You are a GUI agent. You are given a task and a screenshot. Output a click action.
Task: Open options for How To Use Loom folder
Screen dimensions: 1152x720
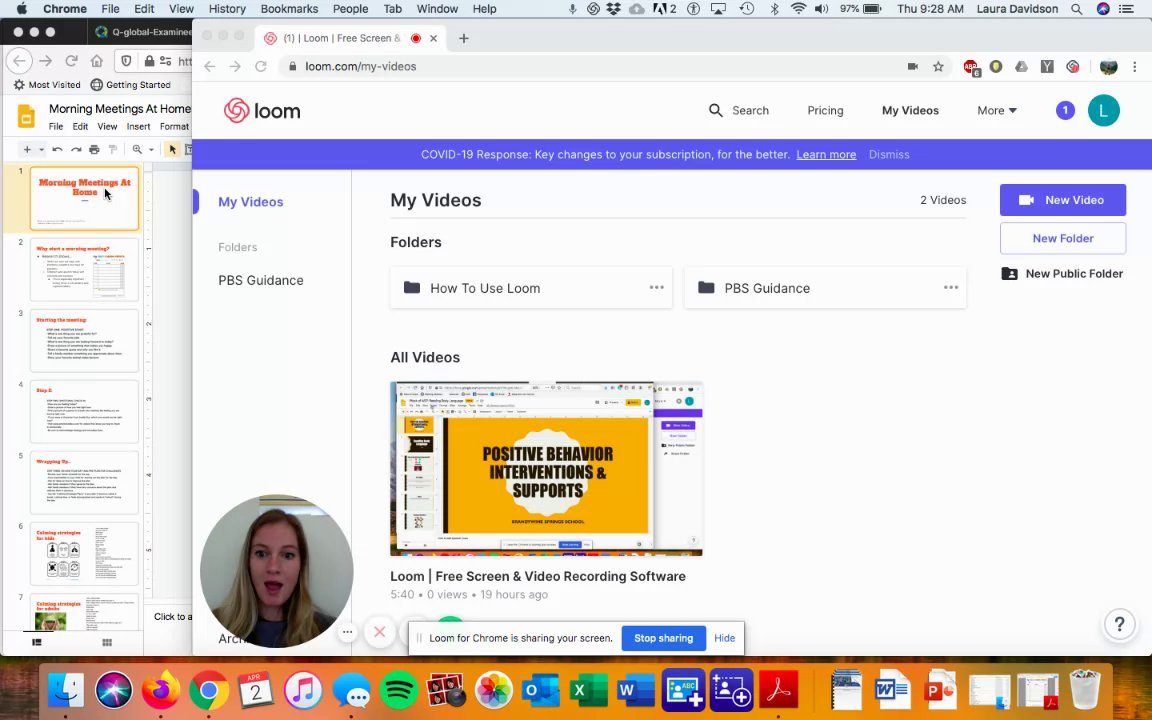pyautogui.click(x=656, y=287)
